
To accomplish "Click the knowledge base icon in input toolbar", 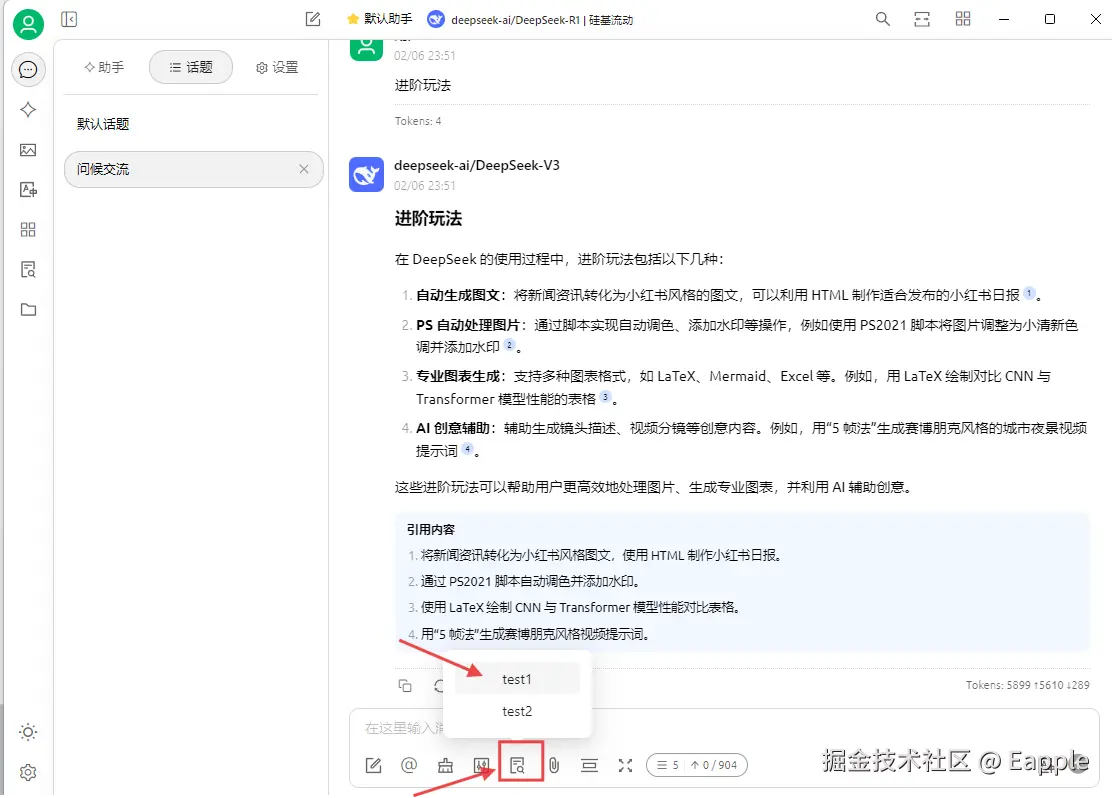I will 518,765.
